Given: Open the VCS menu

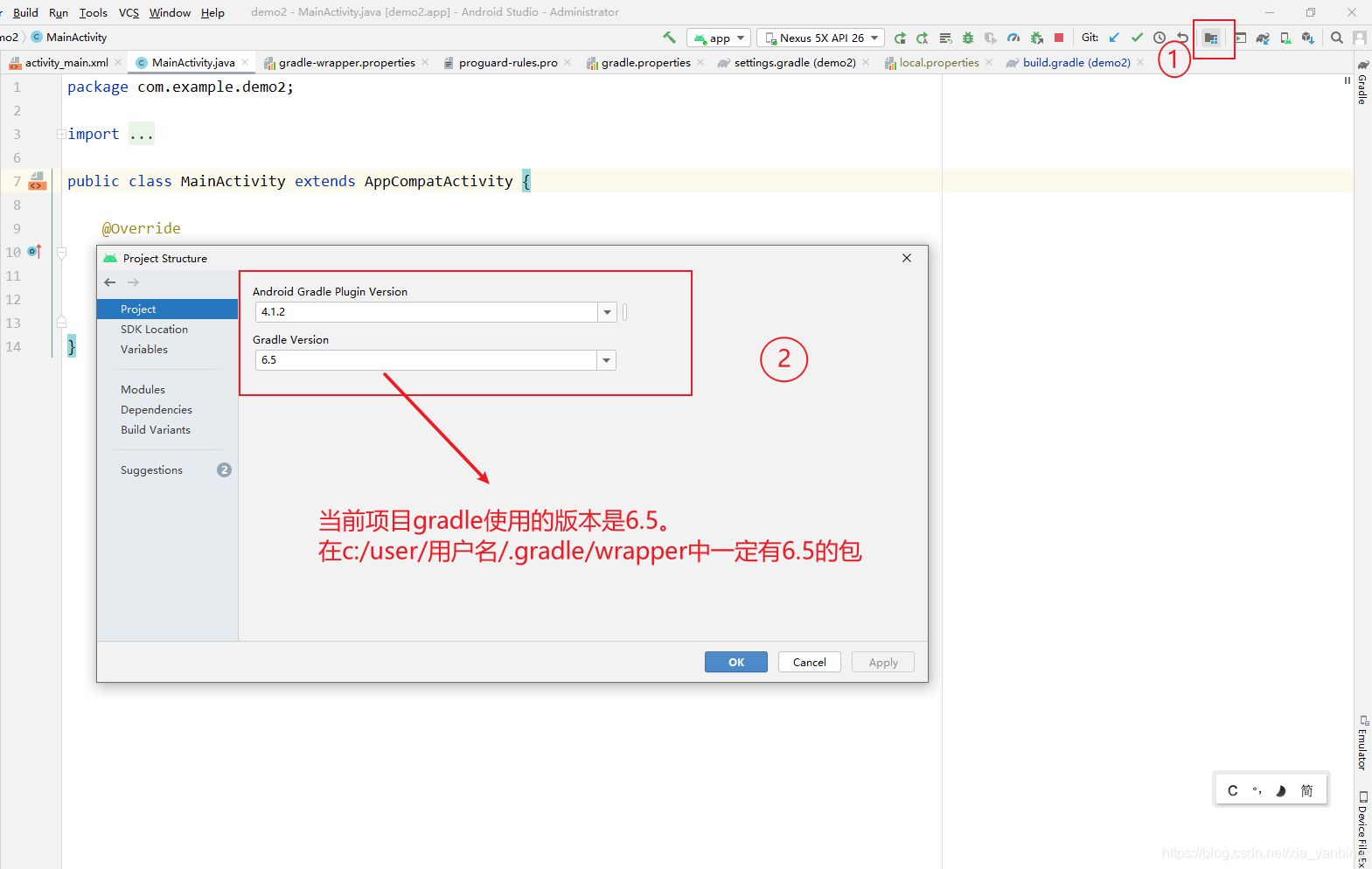Looking at the screenshot, I should (x=129, y=12).
